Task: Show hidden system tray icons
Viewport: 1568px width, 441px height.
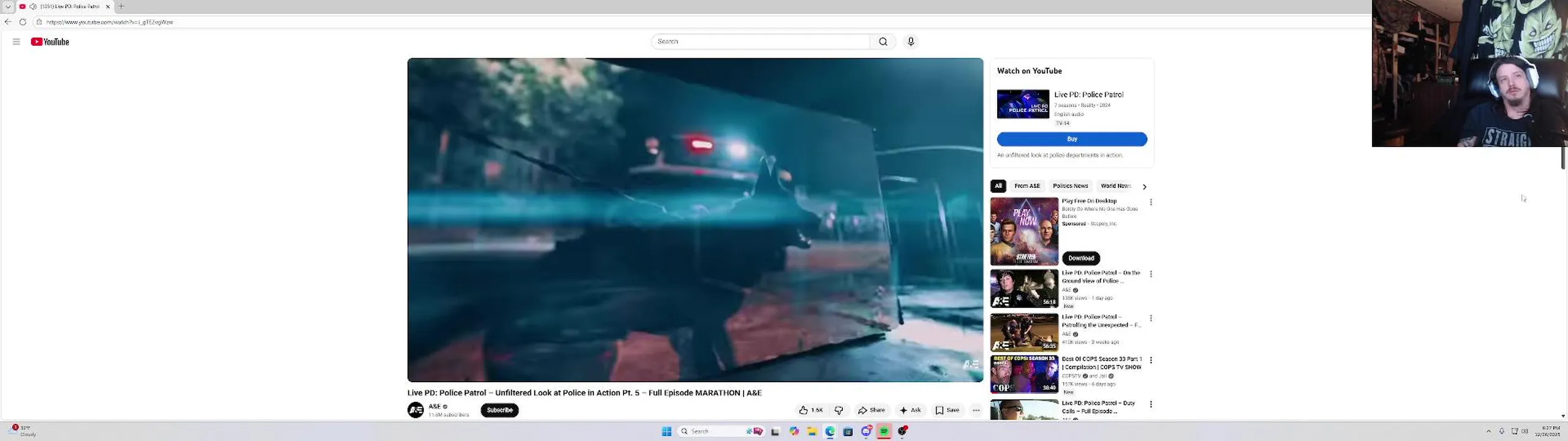Action: pos(1488,431)
